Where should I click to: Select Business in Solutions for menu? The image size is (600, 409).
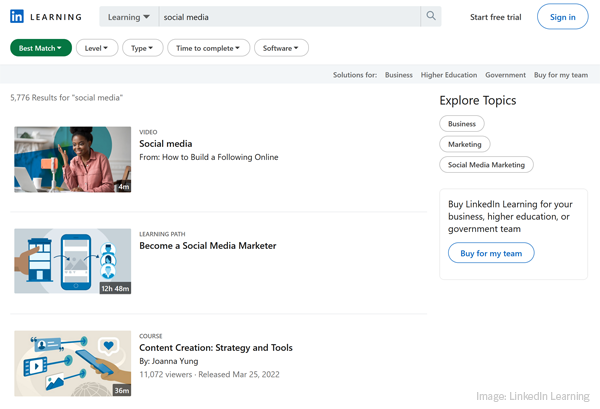coord(398,75)
